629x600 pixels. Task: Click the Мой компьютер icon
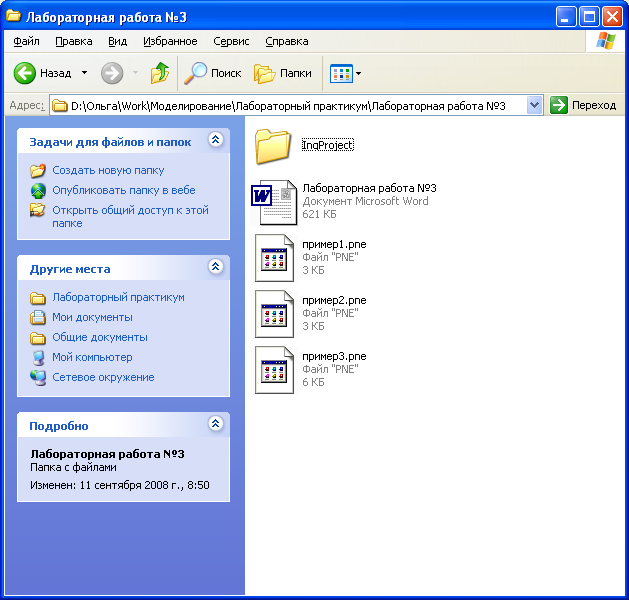(x=38, y=358)
